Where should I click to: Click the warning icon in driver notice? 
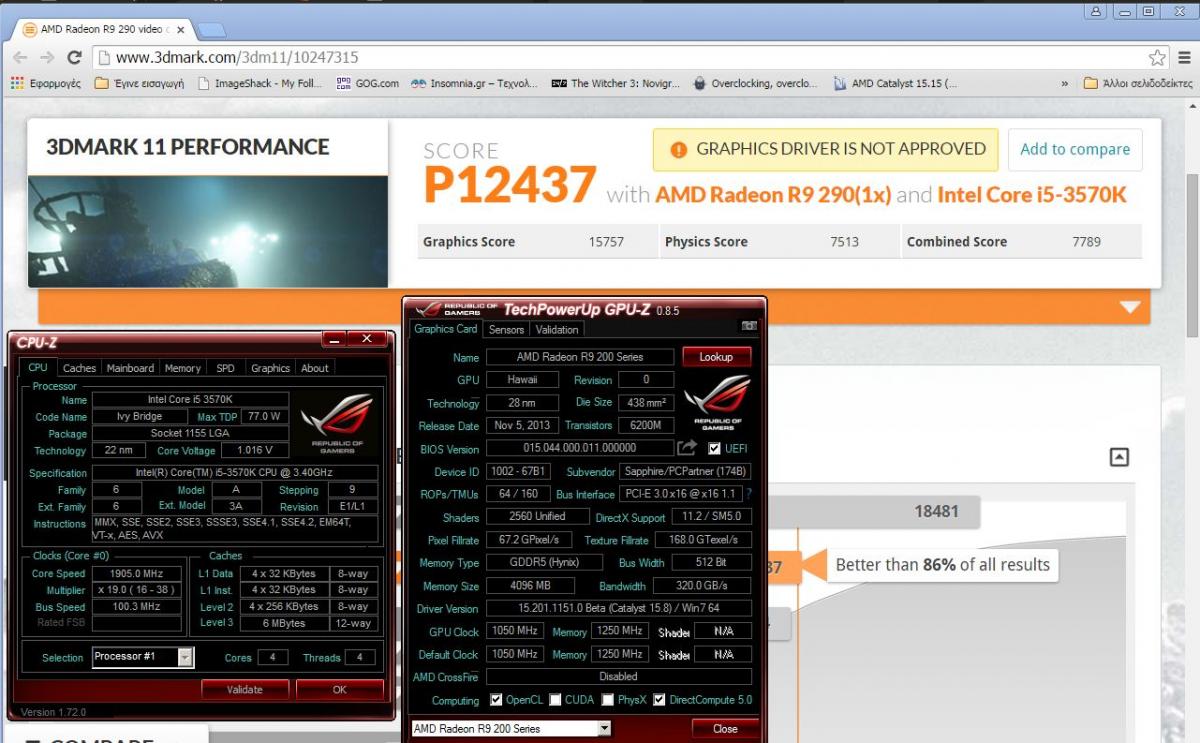tap(679, 149)
